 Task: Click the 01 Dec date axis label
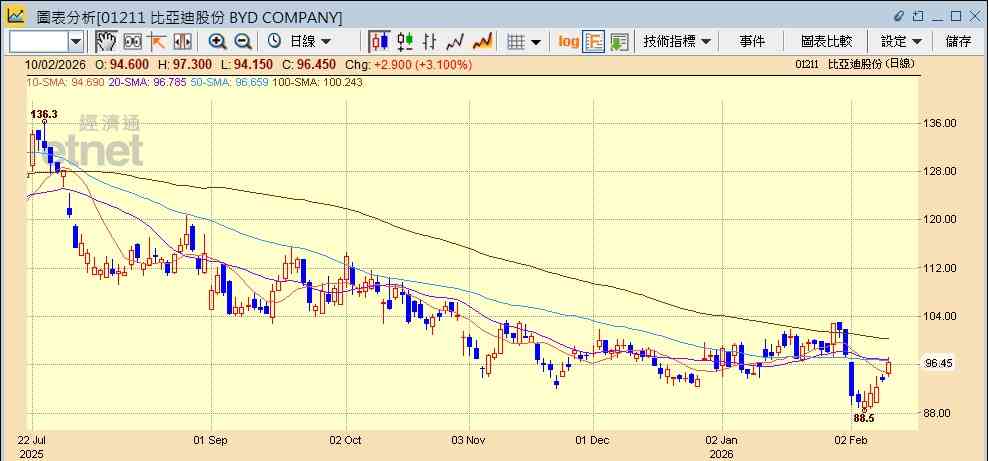593,440
